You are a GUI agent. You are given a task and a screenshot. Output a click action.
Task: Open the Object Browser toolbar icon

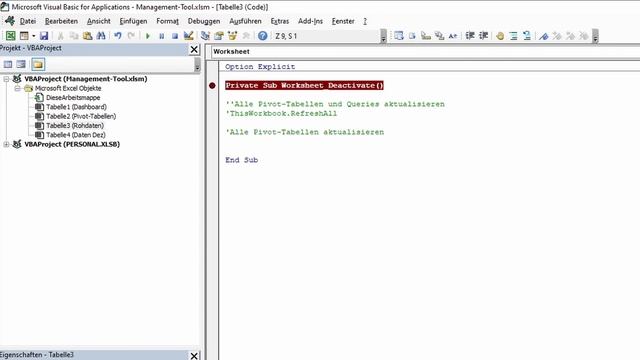[232, 36]
